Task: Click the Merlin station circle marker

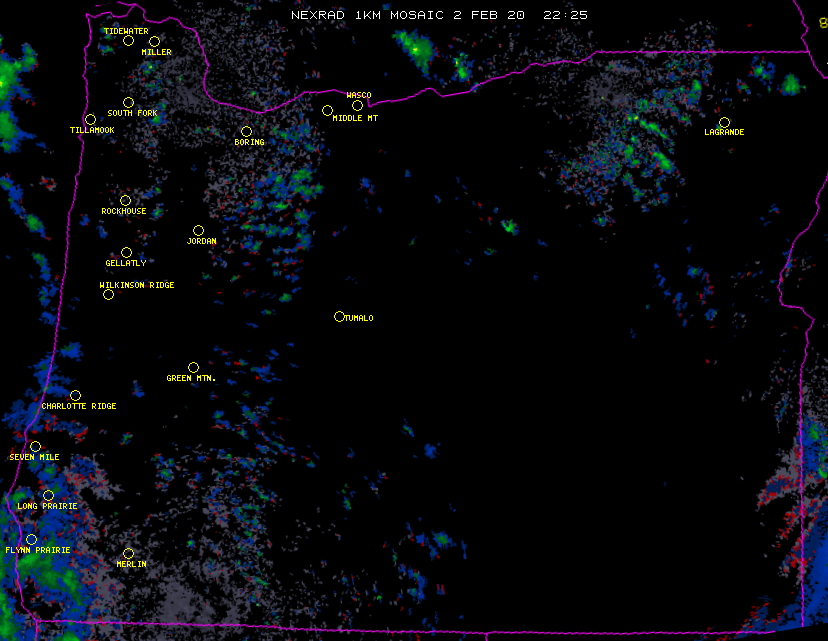Action: coord(128,554)
